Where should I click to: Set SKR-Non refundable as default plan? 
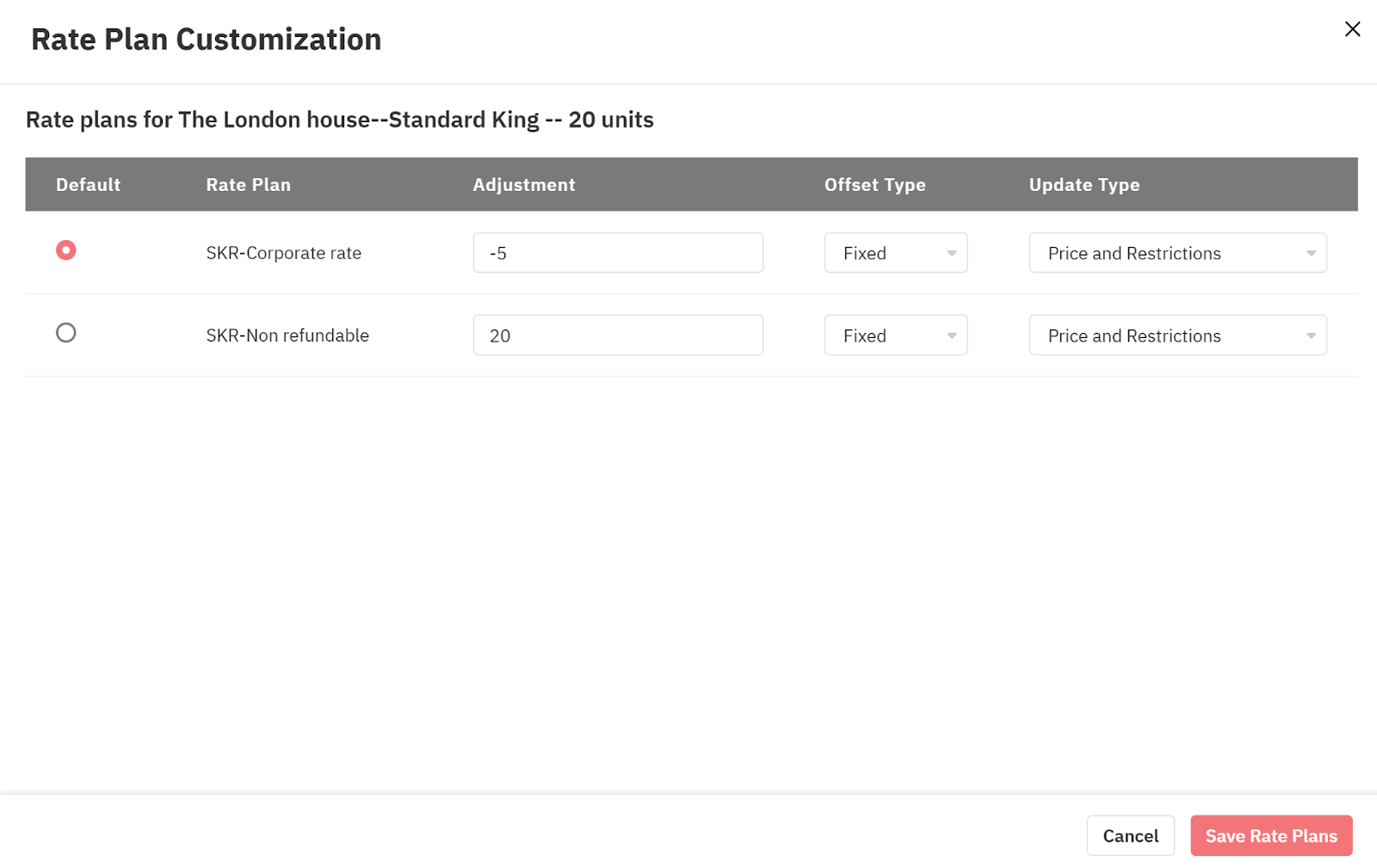(x=66, y=333)
